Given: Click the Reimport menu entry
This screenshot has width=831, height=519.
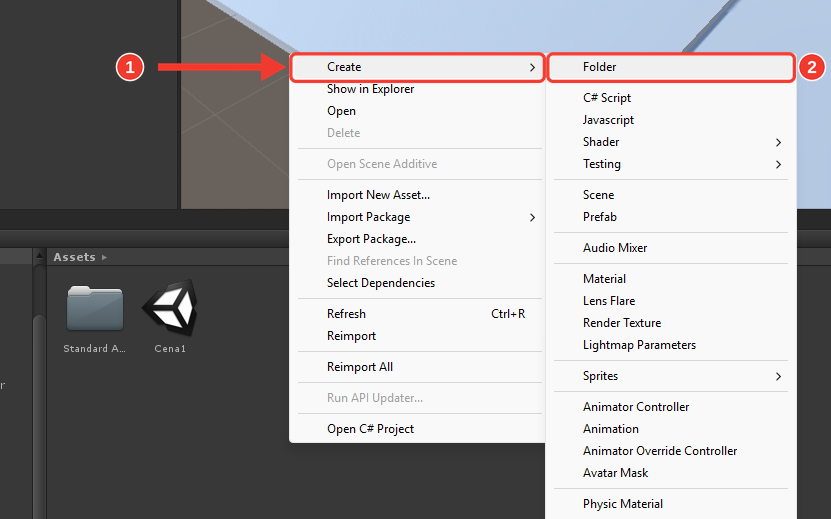Looking at the screenshot, I should (418, 336).
